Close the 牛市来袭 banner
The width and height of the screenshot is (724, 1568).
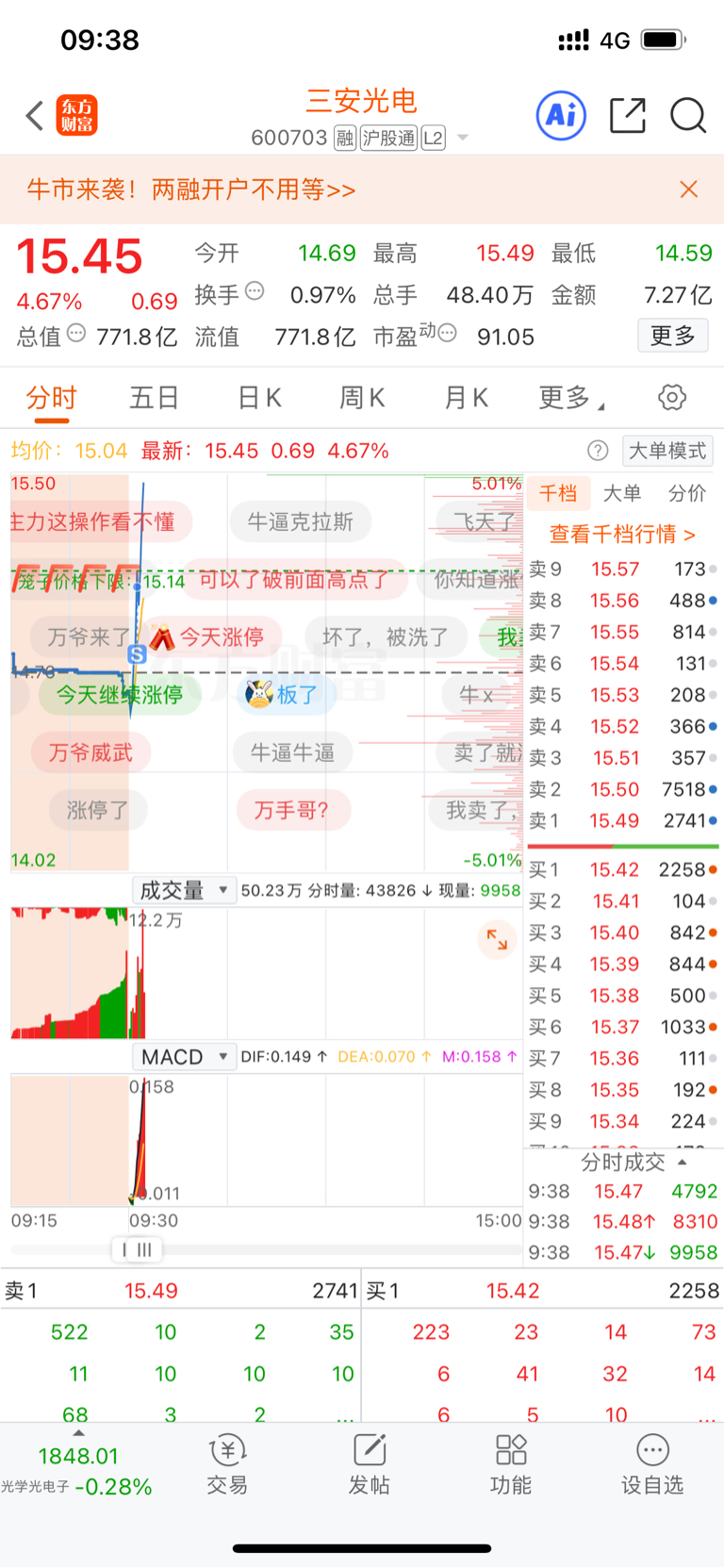click(x=689, y=190)
